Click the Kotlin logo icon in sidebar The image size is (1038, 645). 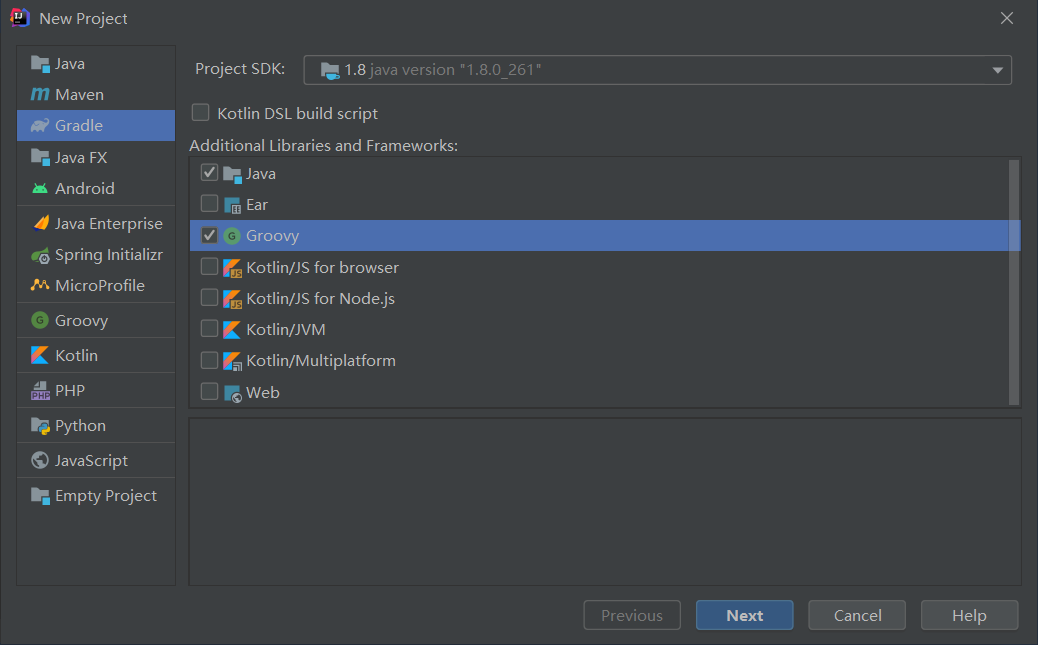pyautogui.click(x=40, y=356)
